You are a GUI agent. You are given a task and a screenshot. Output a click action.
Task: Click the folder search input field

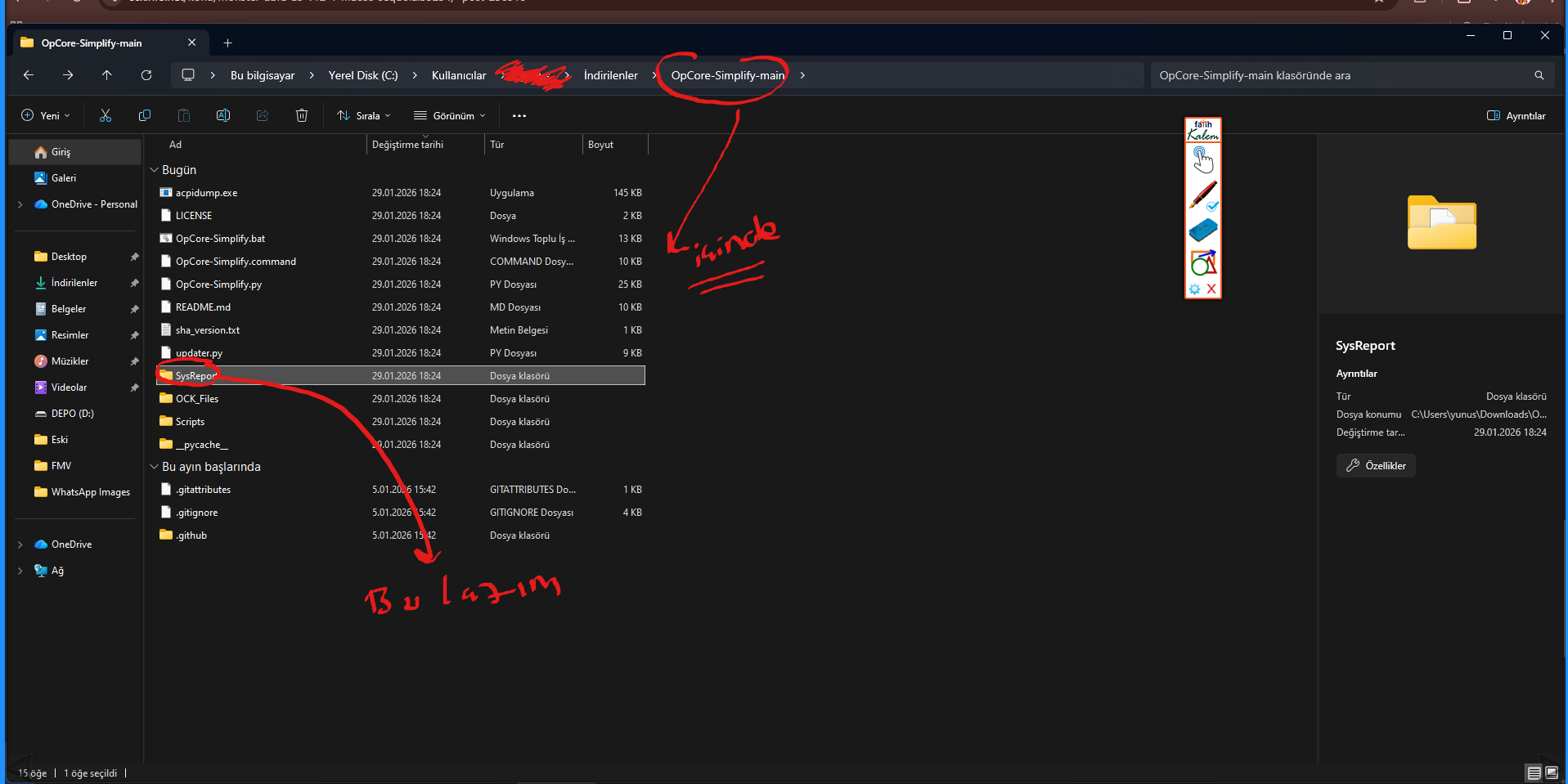click(x=1341, y=75)
